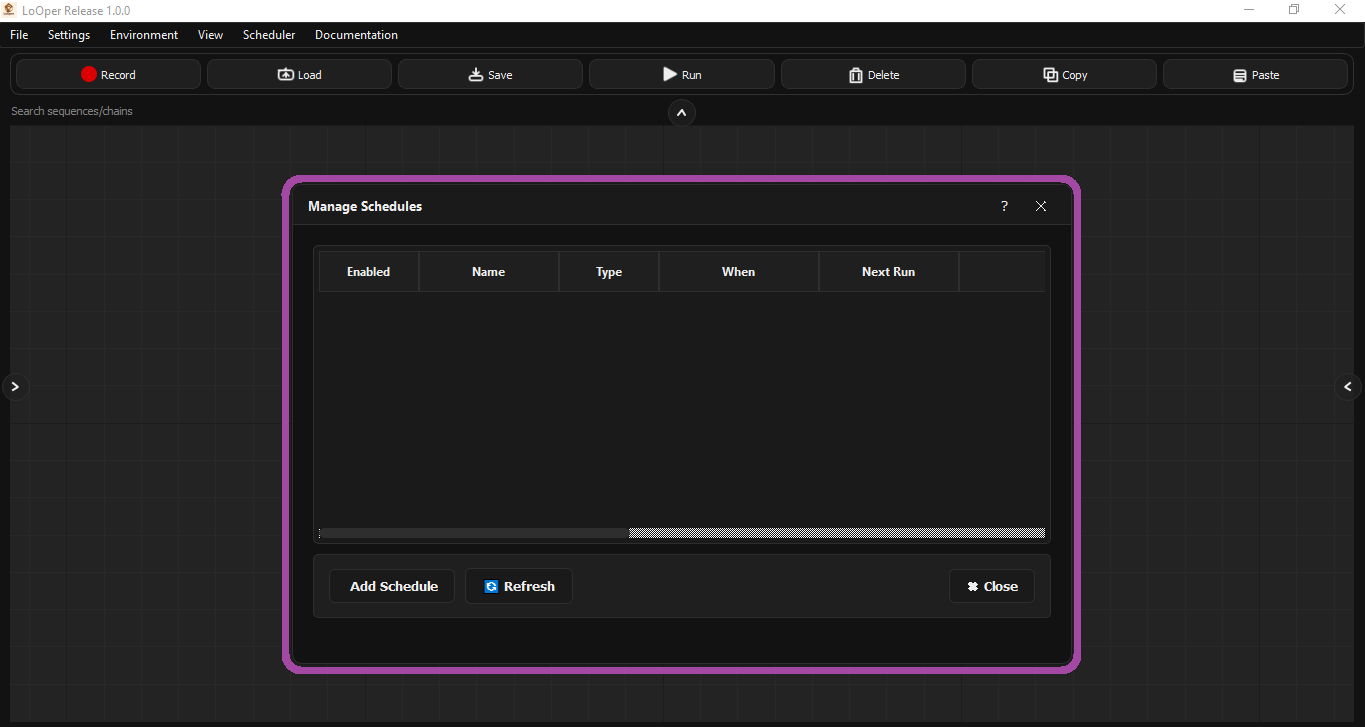Click the Close button's asterisk icon
Screen dimensions: 1365x727
pos(972,586)
